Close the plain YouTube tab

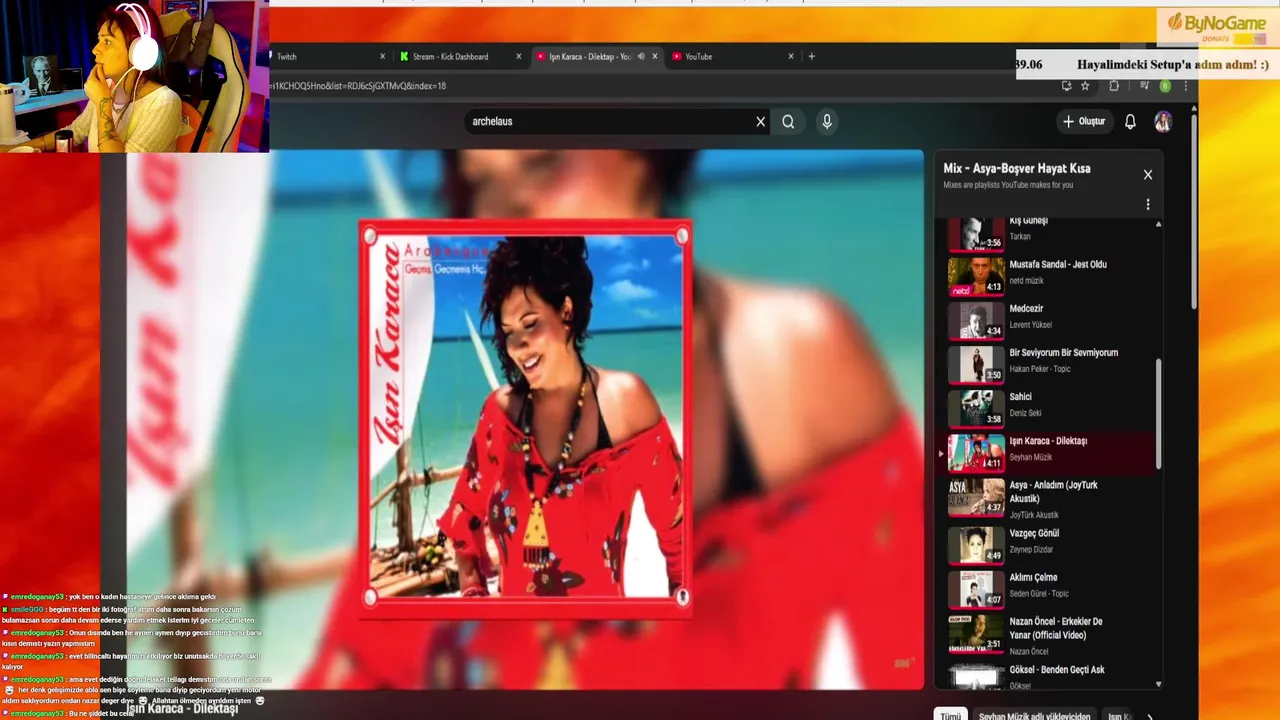pyautogui.click(x=791, y=56)
